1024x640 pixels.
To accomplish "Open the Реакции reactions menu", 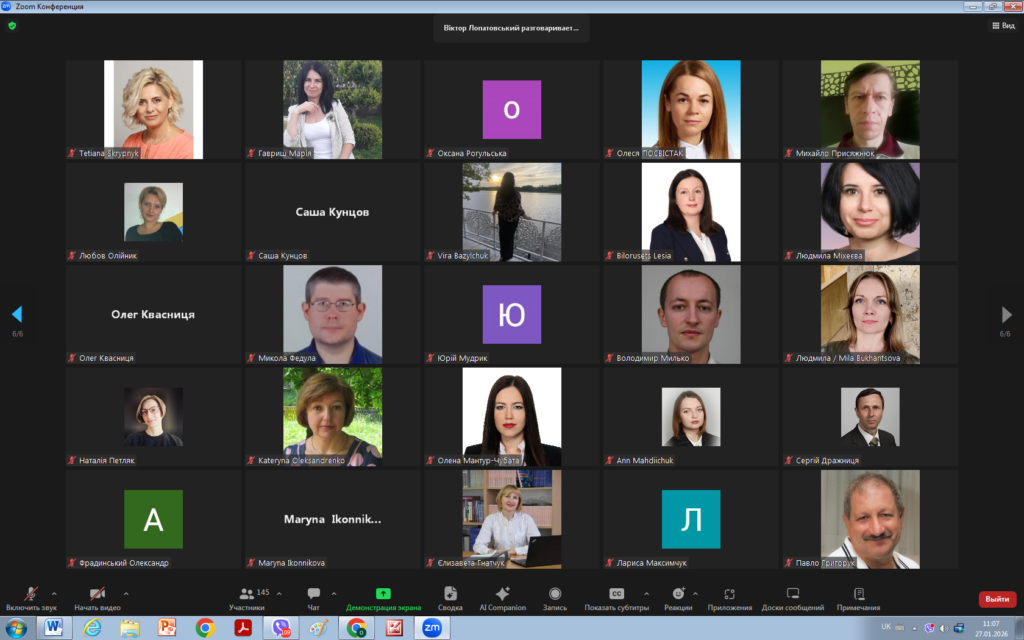I will pyautogui.click(x=678, y=594).
